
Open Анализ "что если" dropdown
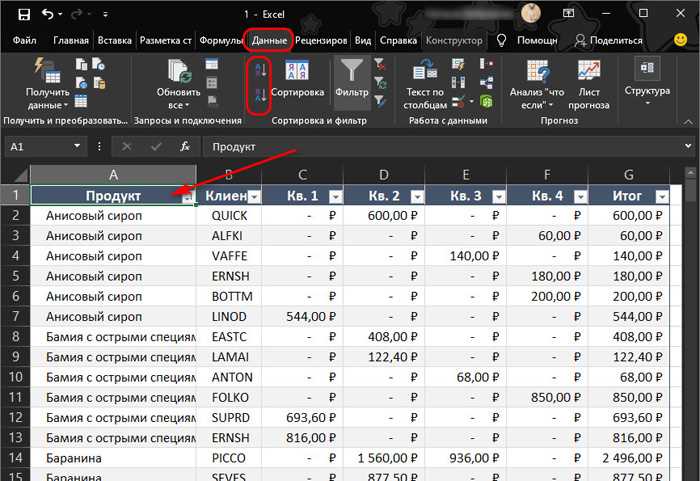[537, 85]
